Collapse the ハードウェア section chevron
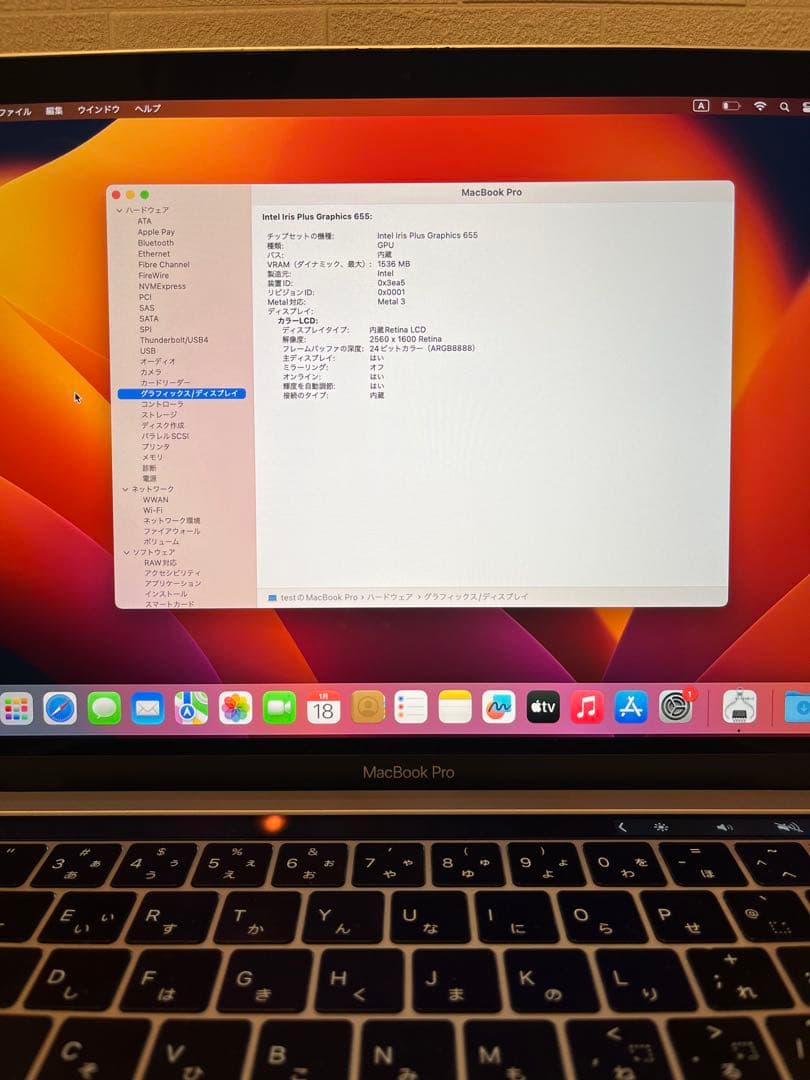Screen dimensions: 810x1080 (x=119, y=210)
